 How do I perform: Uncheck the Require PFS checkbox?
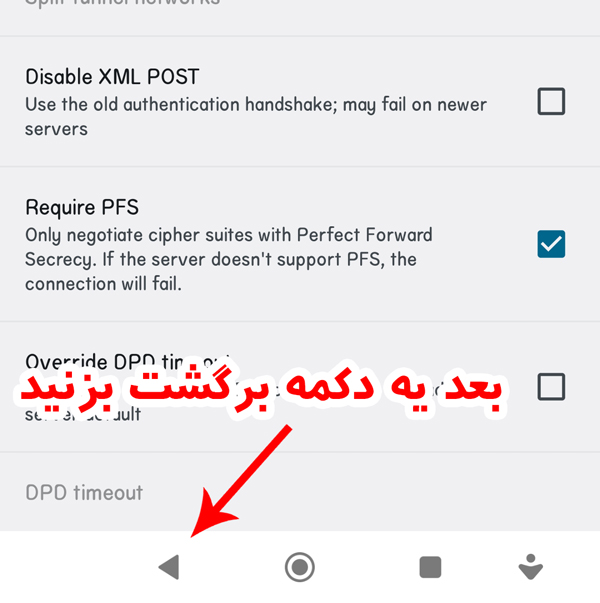(551, 244)
